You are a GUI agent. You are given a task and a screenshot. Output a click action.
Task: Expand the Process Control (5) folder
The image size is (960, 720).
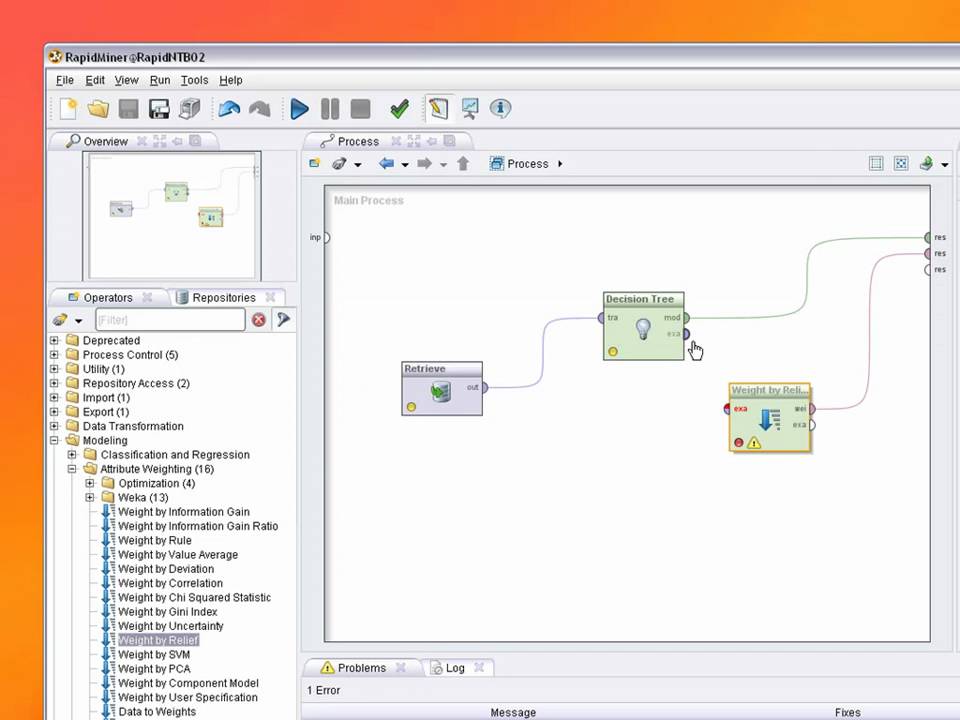point(54,354)
